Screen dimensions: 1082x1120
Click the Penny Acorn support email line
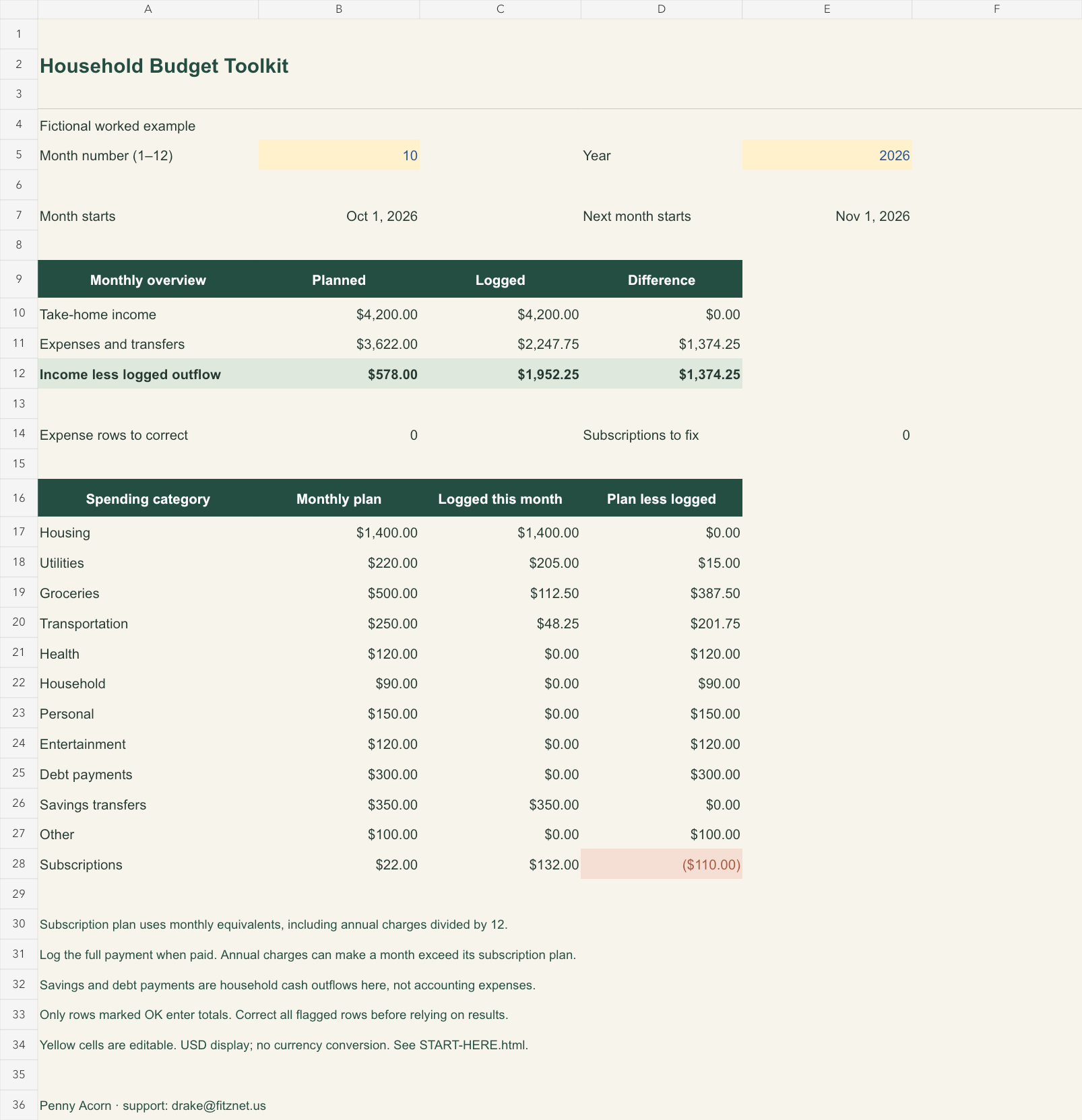(x=153, y=1105)
